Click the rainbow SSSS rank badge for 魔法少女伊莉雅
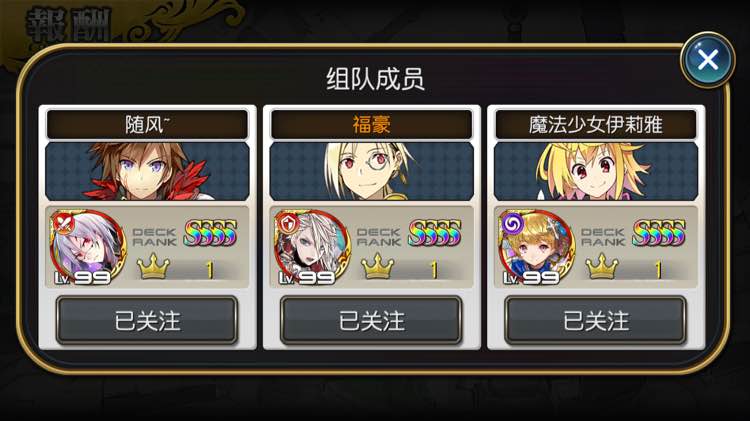The width and height of the screenshot is (750, 421). [x=659, y=233]
